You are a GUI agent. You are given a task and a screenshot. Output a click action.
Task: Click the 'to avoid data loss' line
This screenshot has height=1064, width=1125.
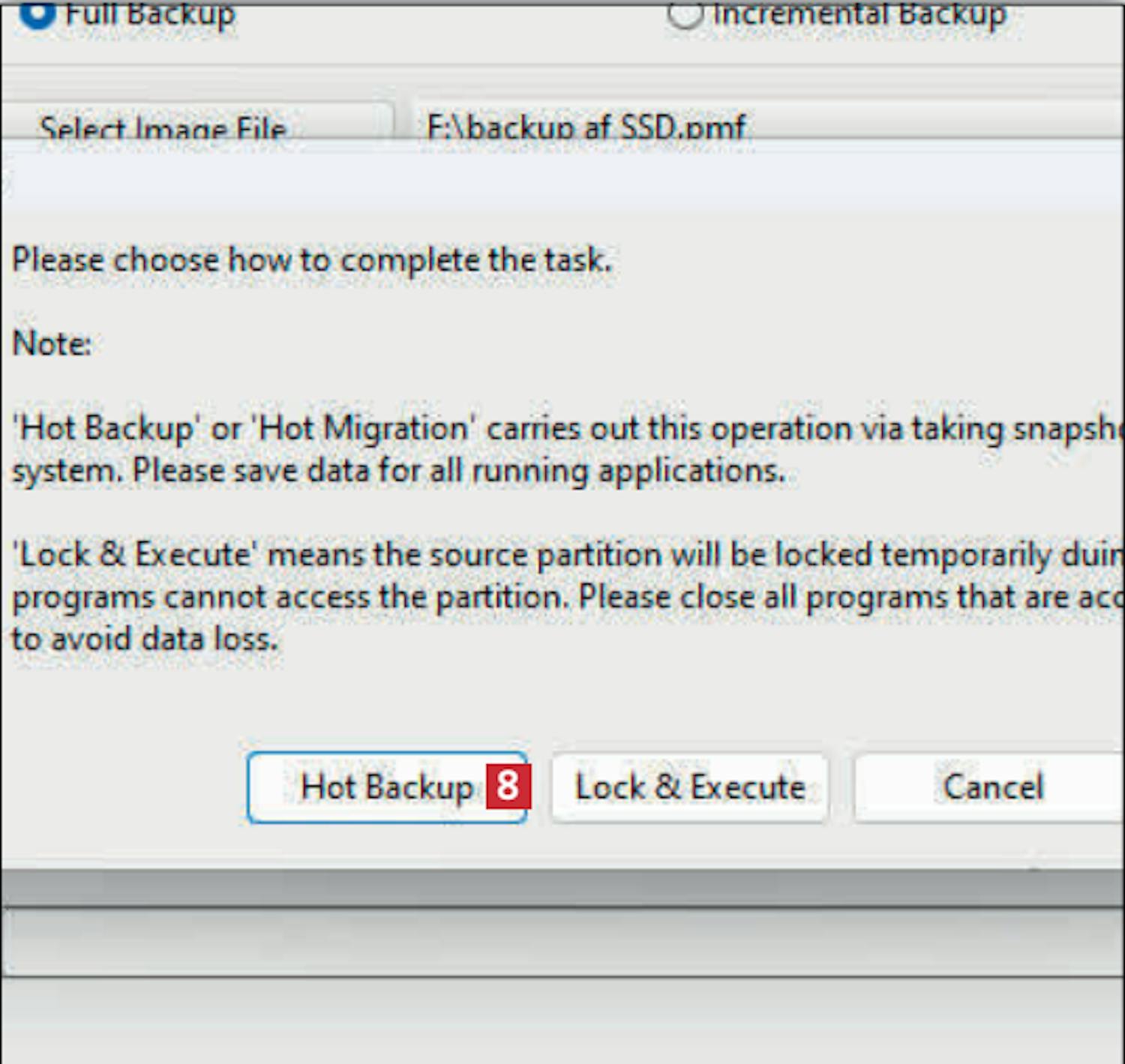pos(145,640)
